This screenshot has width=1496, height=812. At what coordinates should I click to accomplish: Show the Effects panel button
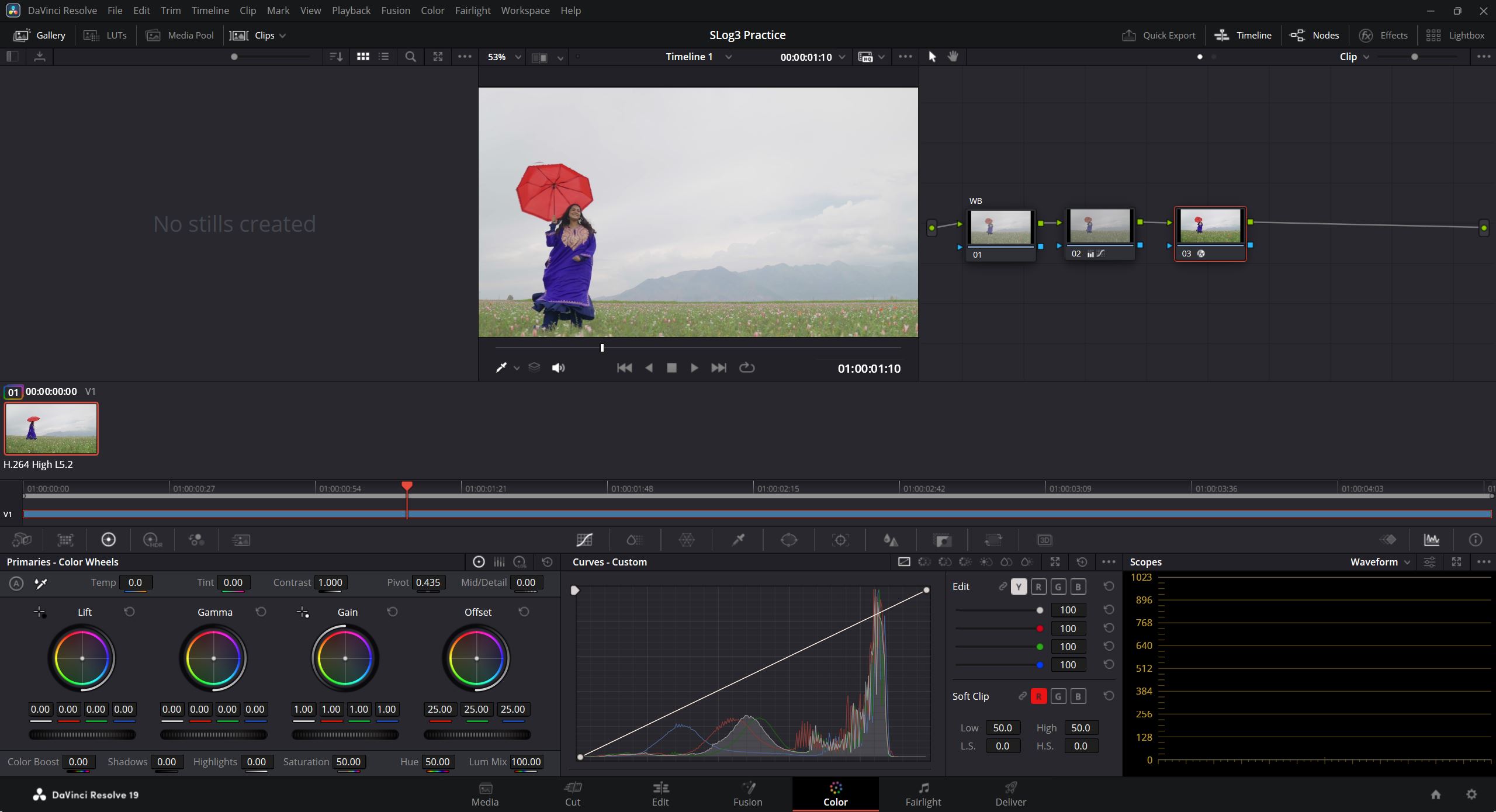pyautogui.click(x=1383, y=36)
